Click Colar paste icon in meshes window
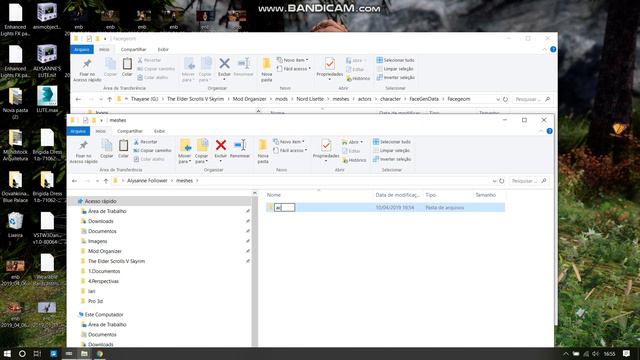This screenshot has width=640, height=360. [x=123, y=148]
